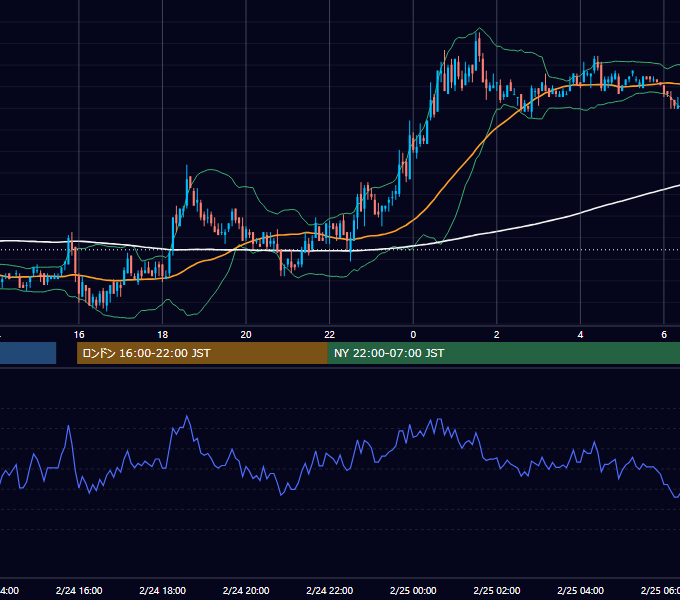The image size is (680, 600).
Task: Click the hour label 4 on price chart axis
Action: (580, 335)
